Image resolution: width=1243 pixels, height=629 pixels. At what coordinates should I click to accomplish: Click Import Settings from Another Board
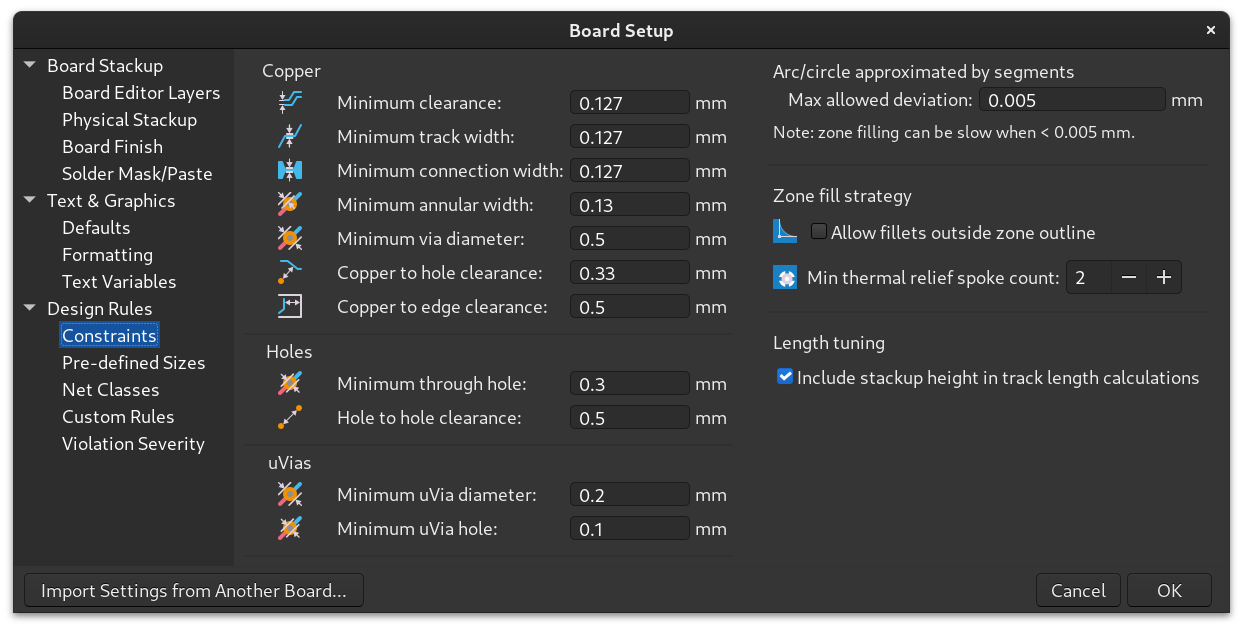point(193,590)
